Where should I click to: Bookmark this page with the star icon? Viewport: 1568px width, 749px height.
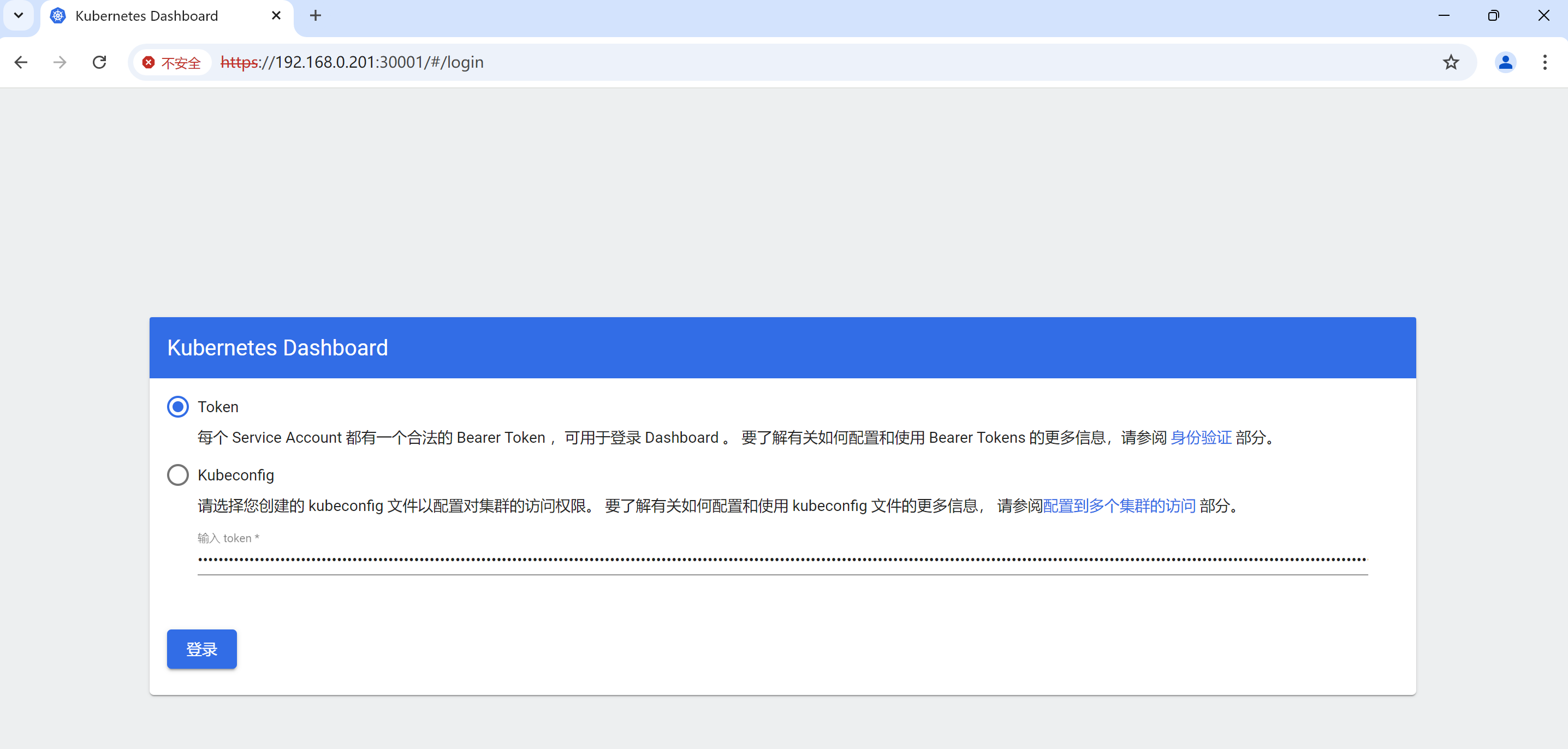tap(1451, 62)
